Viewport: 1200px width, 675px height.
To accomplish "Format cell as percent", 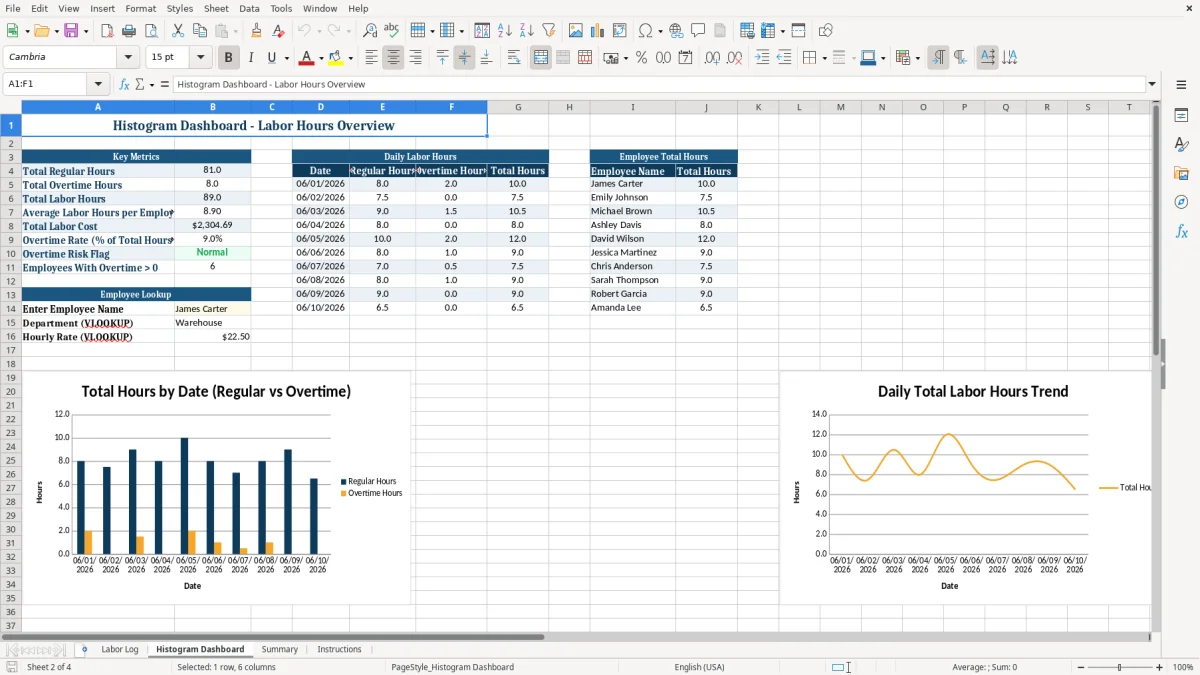I will coord(641,58).
